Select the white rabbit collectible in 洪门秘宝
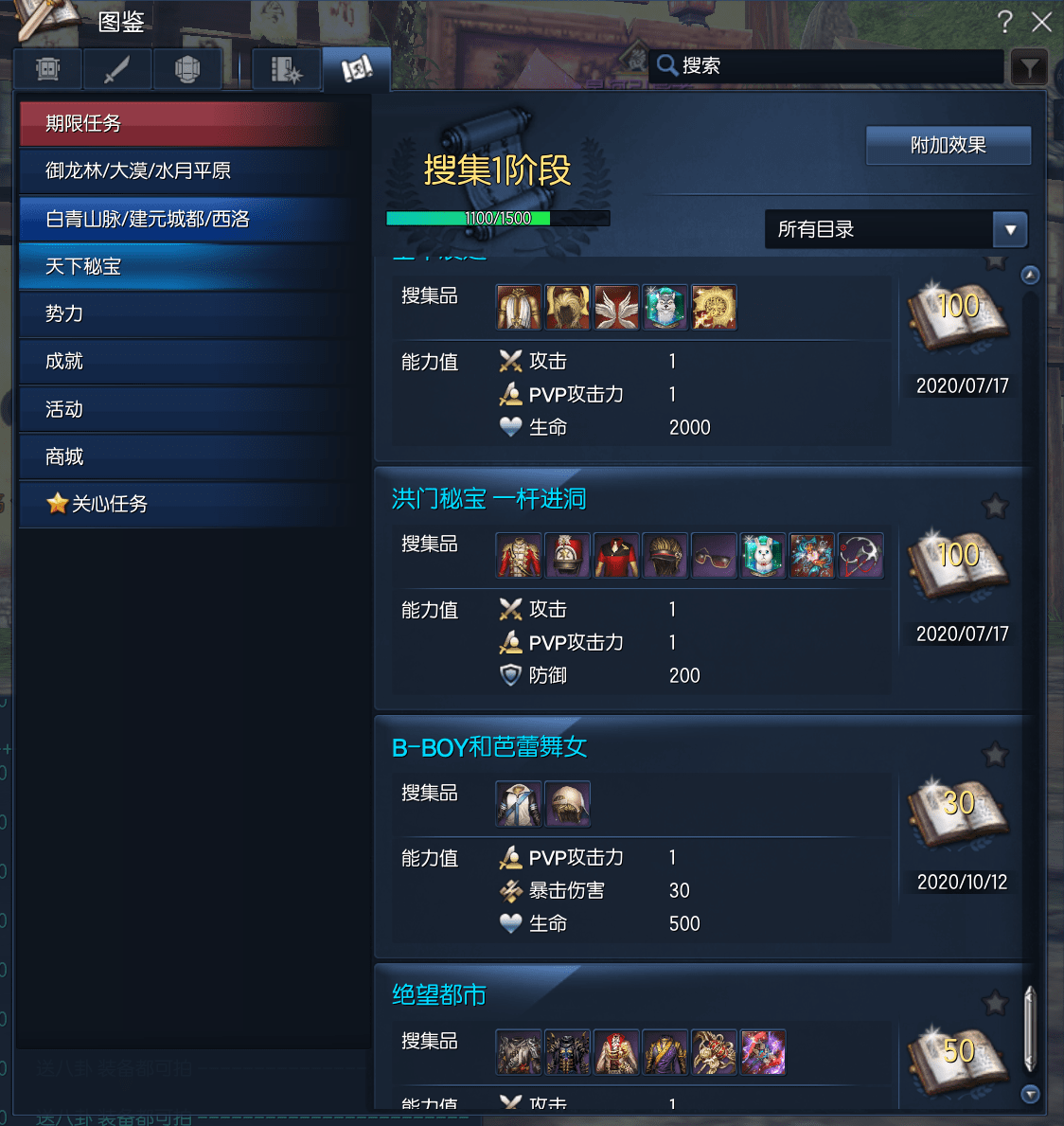The image size is (1064, 1126). tap(762, 555)
